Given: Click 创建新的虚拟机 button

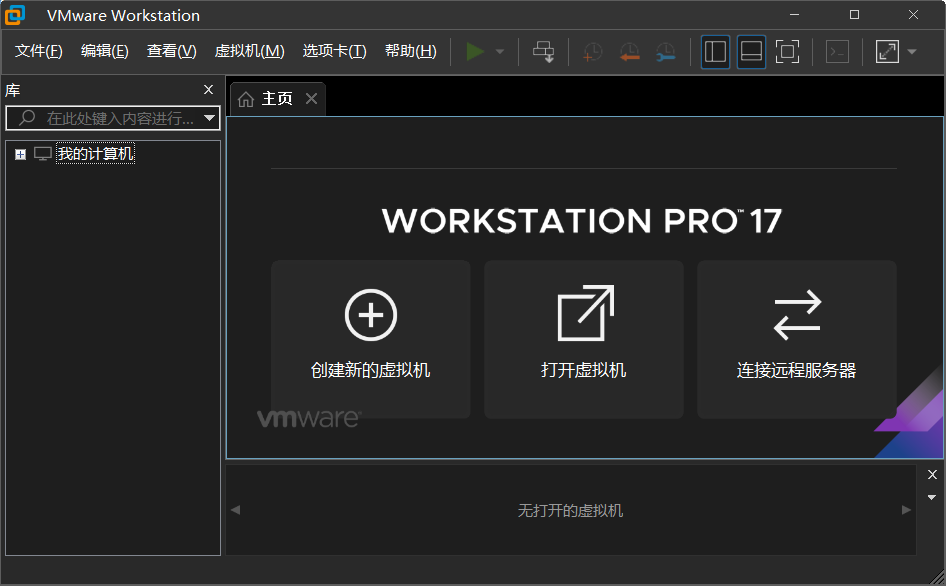Looking at the screenshot, I should click(x=370, y=339).
